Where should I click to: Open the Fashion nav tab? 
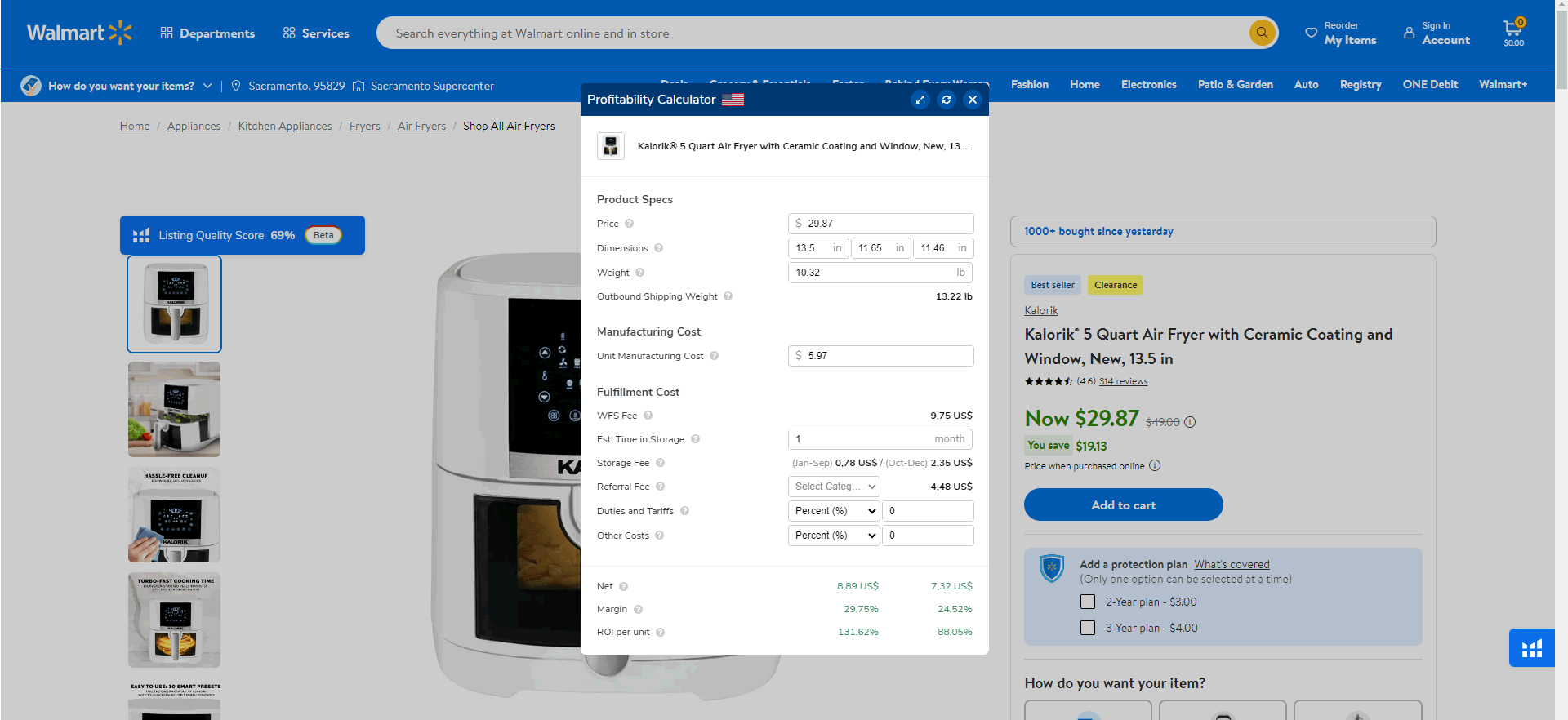coord(1030,84)
